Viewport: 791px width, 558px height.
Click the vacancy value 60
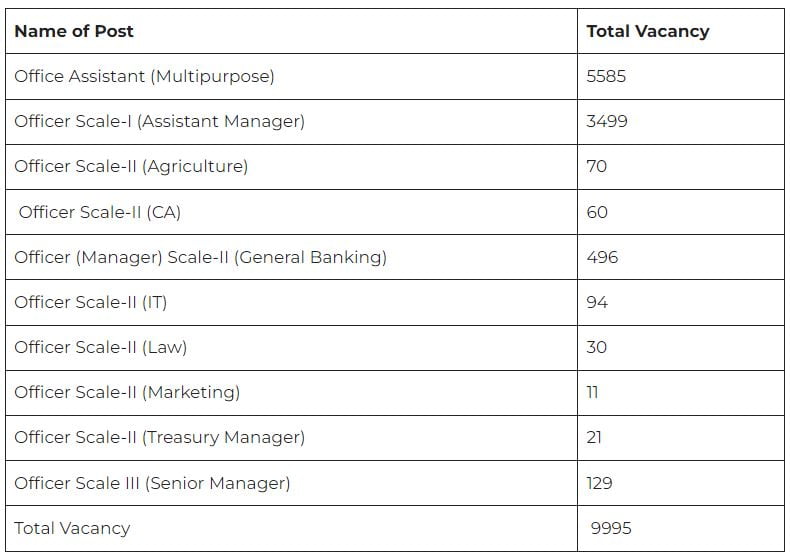pos(597,212)
